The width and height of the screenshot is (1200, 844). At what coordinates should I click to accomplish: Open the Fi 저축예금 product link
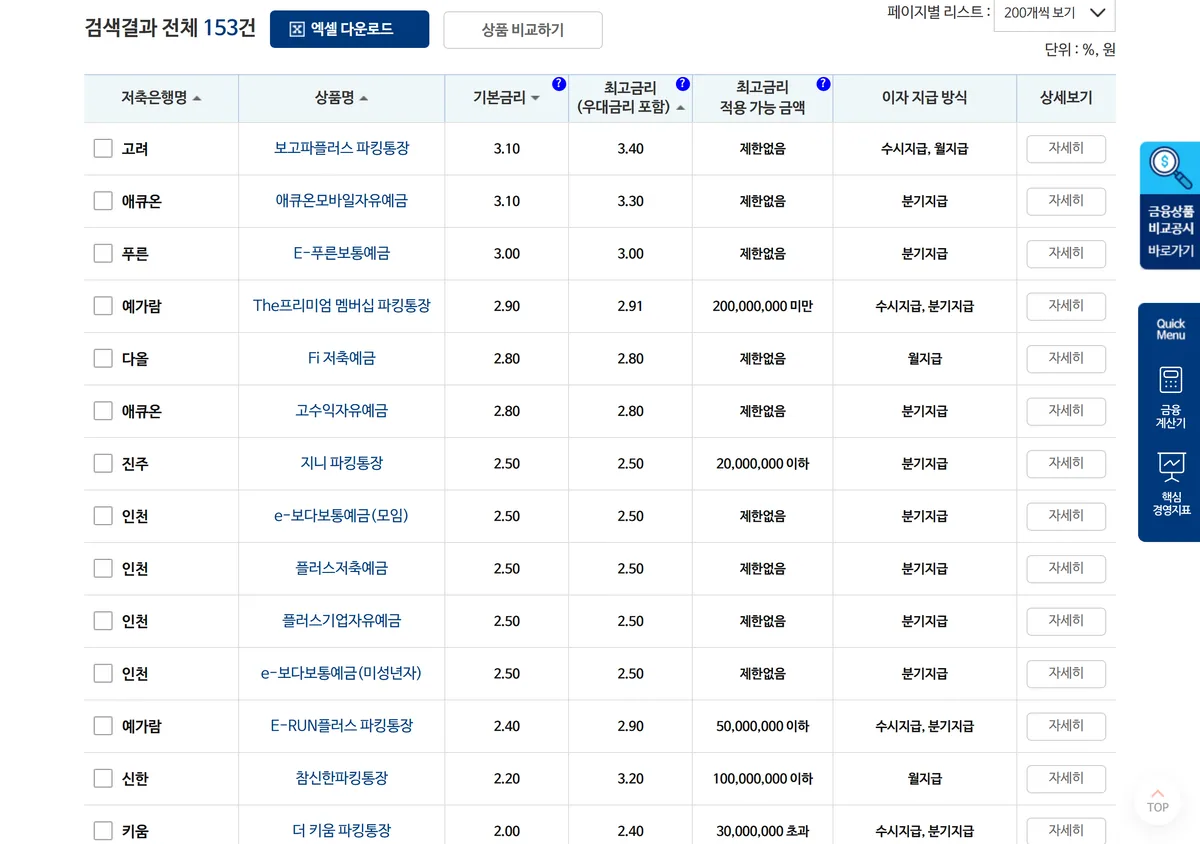[x=342, y=358]
